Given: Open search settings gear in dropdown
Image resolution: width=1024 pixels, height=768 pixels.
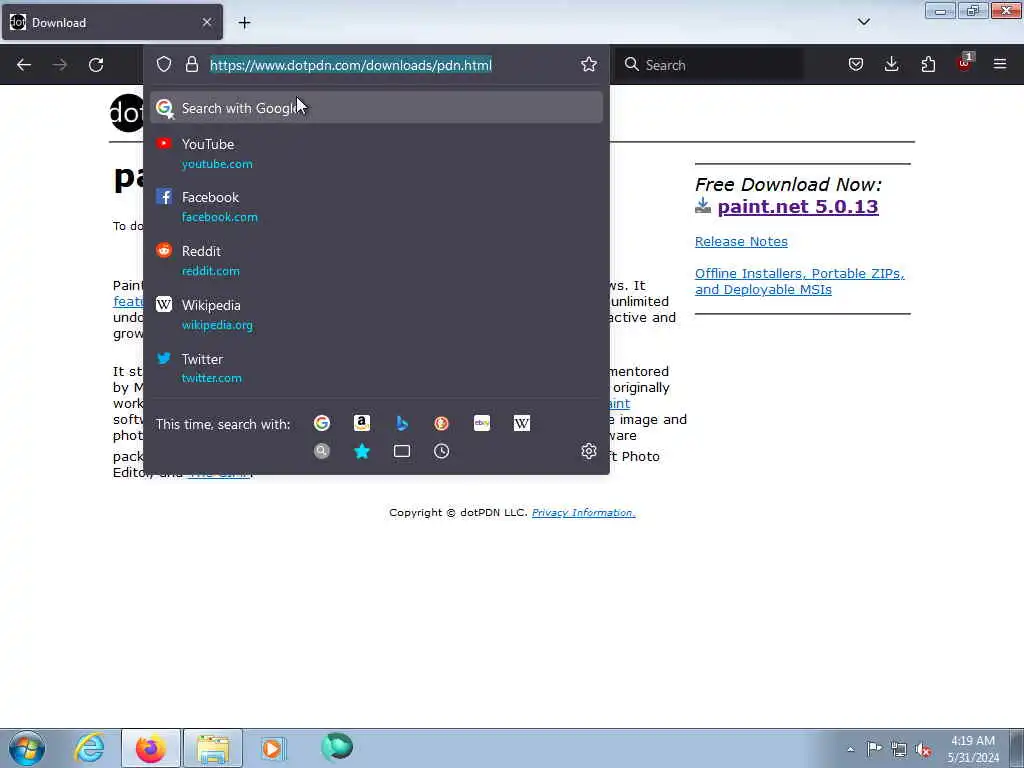Looking at the screenshot, I should coord(588,451).
